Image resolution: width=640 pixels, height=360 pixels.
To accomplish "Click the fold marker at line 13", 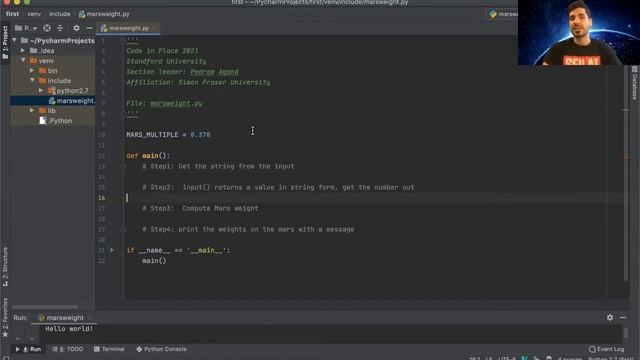I will [123, 166].
